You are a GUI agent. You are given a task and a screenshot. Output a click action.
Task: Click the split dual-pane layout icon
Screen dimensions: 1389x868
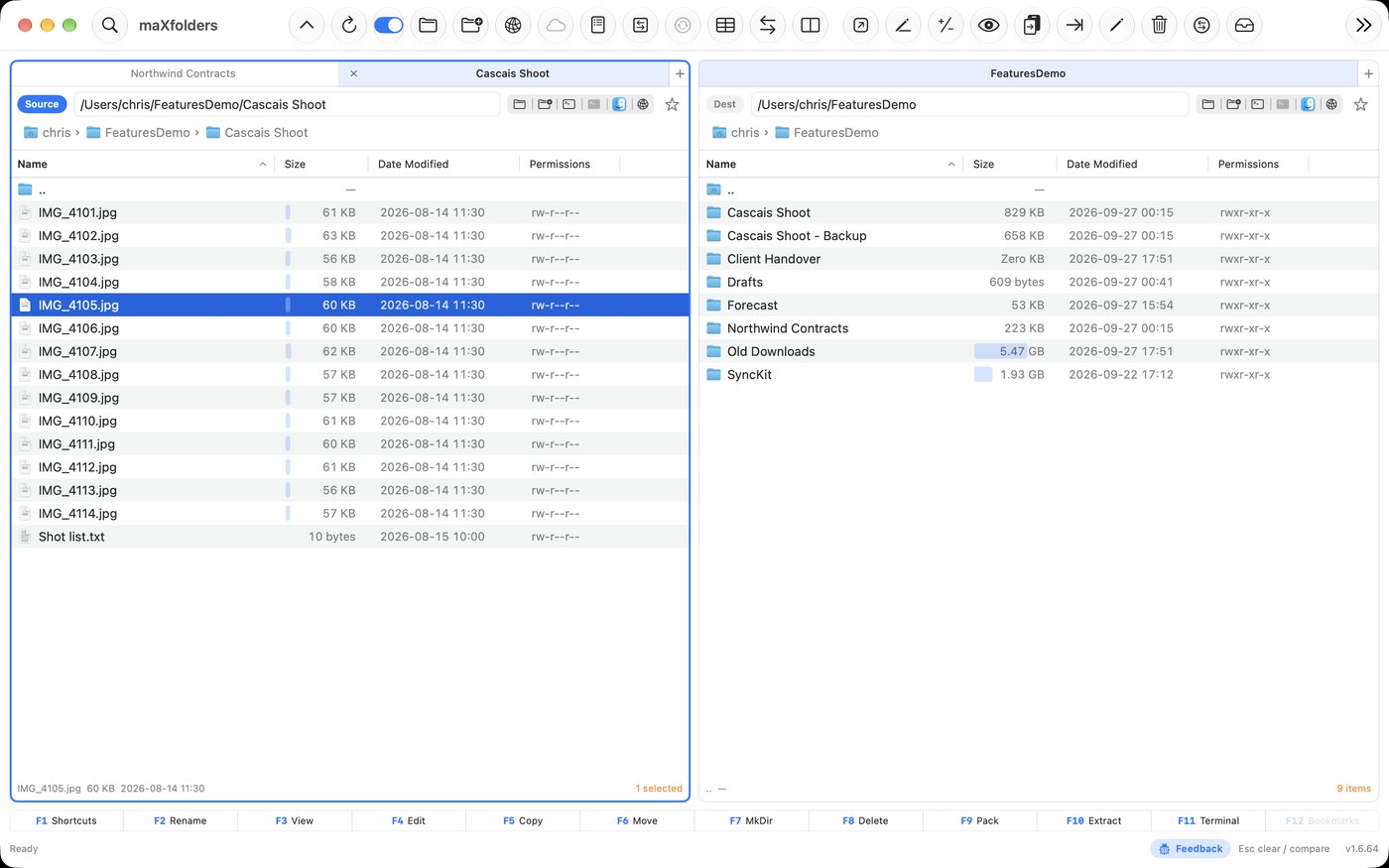(x=811, y=25)
